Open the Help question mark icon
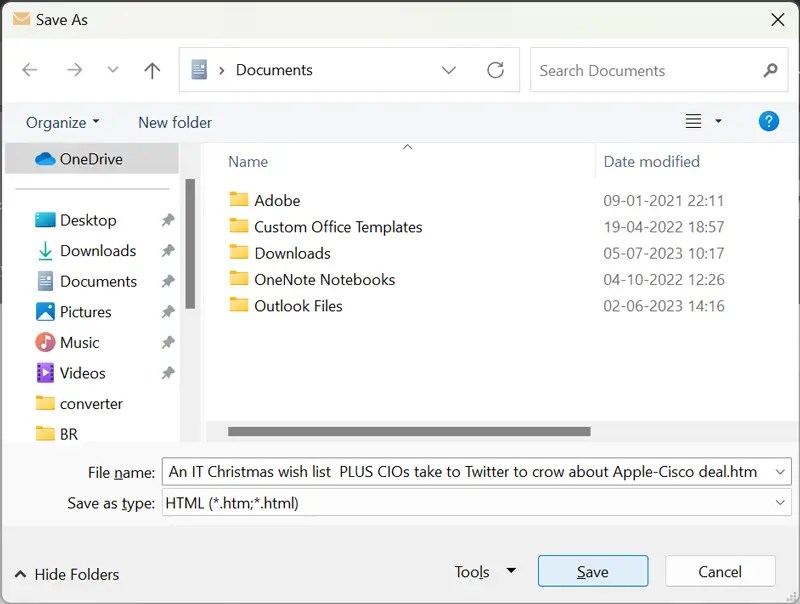Image resolution: width=800 pixels, height=604 pixels. pos(768,121)
